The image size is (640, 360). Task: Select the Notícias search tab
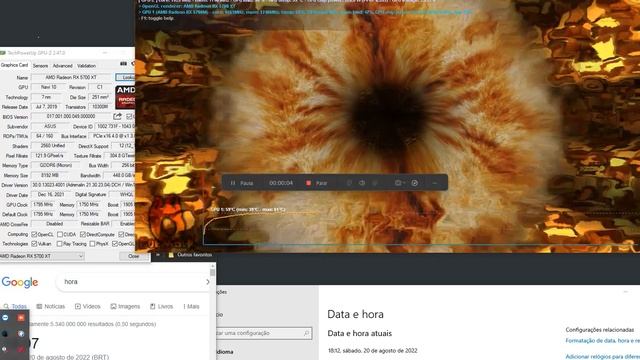(51, 307)
